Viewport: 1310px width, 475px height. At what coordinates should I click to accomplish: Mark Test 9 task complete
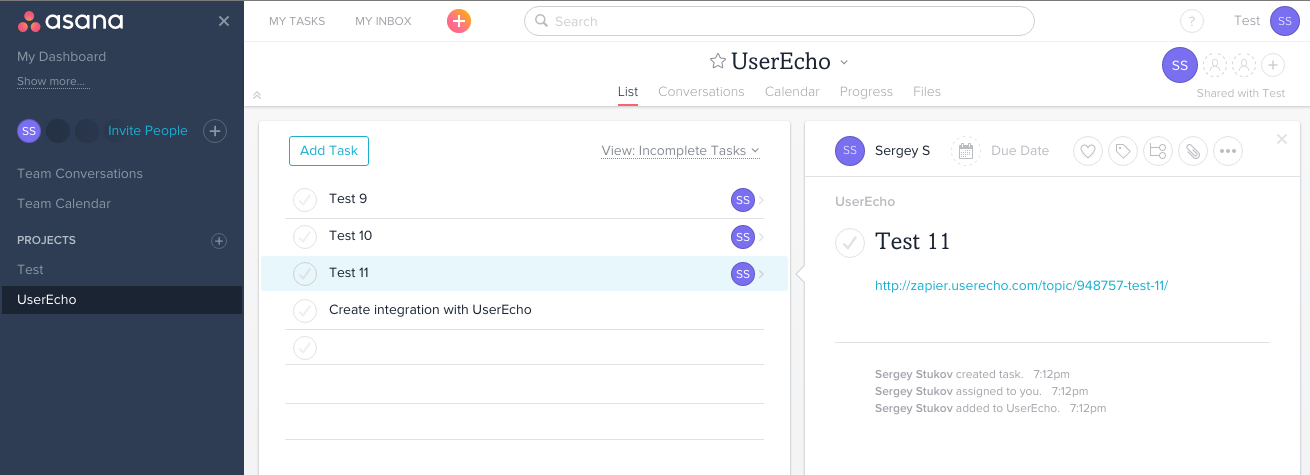(x=305, y=200)
